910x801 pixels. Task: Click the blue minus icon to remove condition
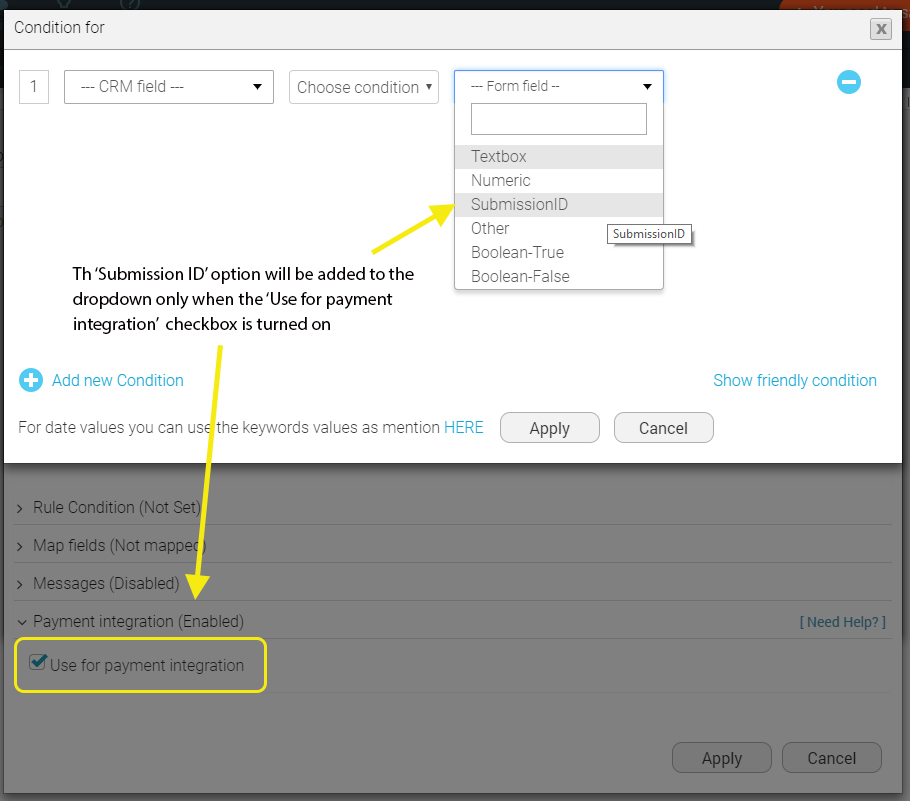click(x=849, y=82)
